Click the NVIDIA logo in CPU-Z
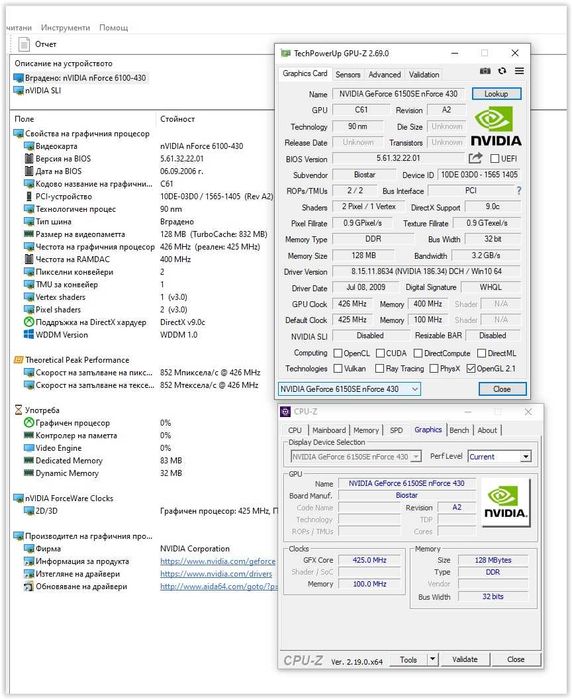The width and height of the screenshot is (572, 699). (506, 502)
